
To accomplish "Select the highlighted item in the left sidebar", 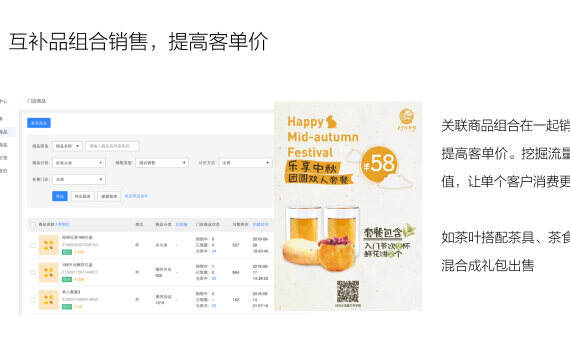I will [7, 132].
